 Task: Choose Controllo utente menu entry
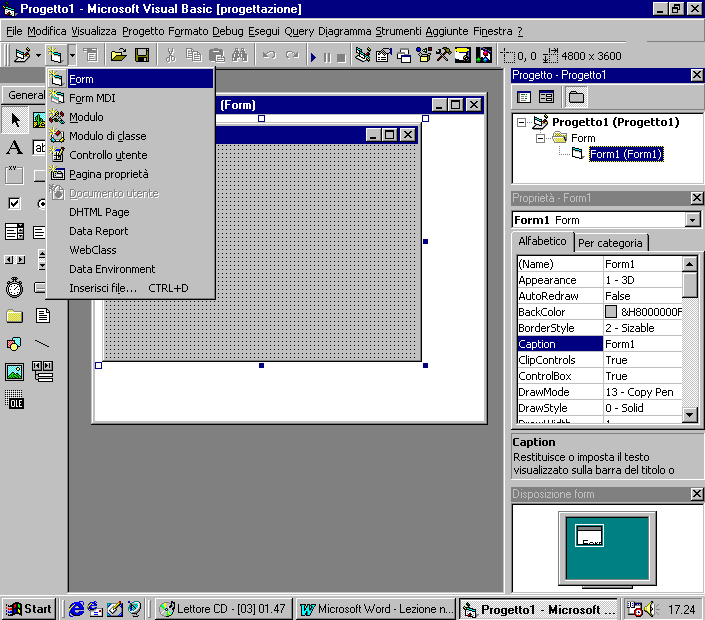tap(130, 155)
